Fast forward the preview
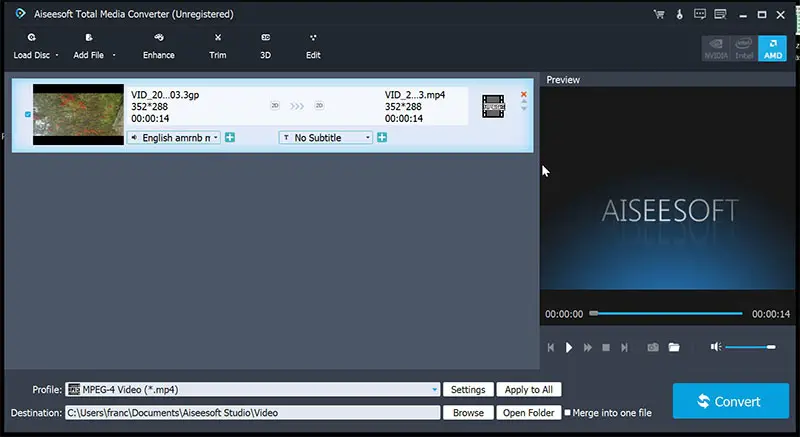The height and width of the screenshot is (437, 800). click(588, 347)
